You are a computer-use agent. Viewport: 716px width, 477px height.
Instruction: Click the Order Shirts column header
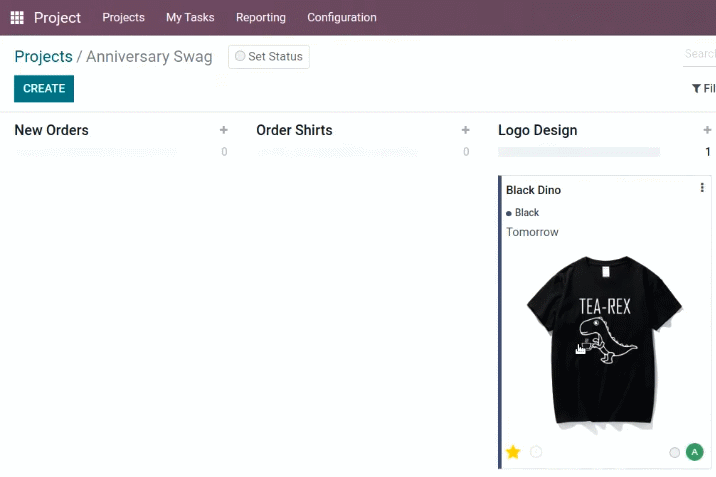(x=294, y=130)
